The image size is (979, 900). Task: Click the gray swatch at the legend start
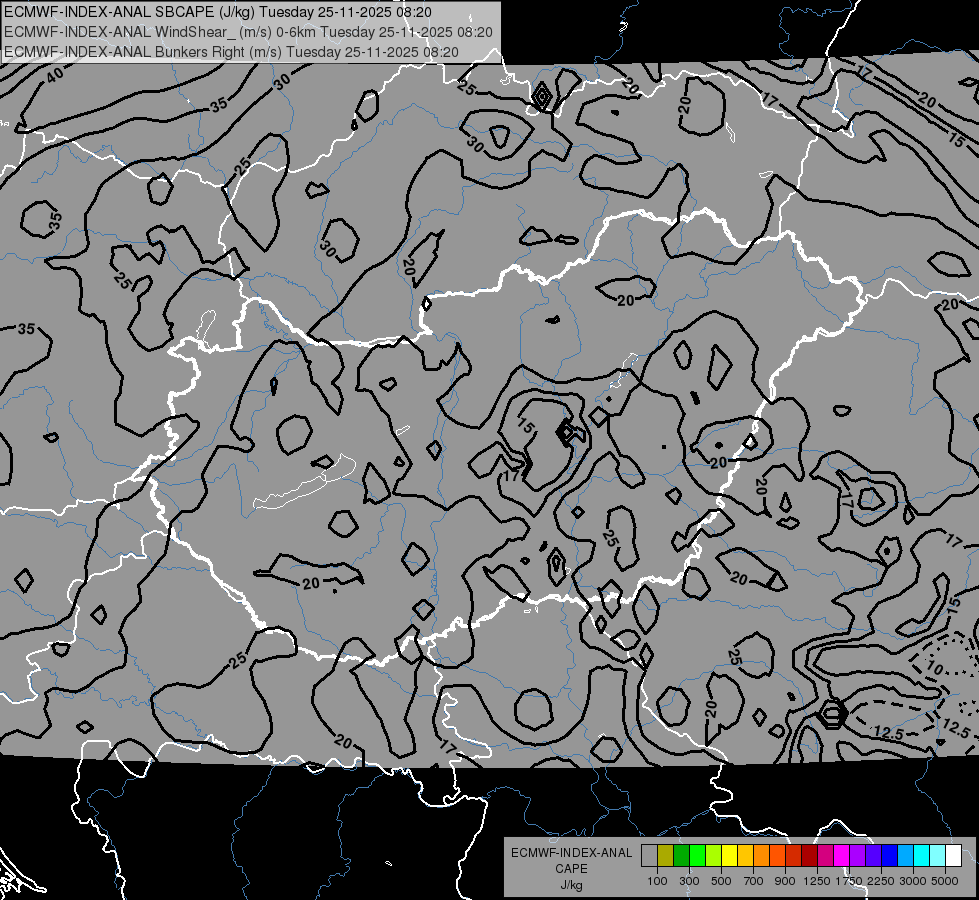point(649,855)
